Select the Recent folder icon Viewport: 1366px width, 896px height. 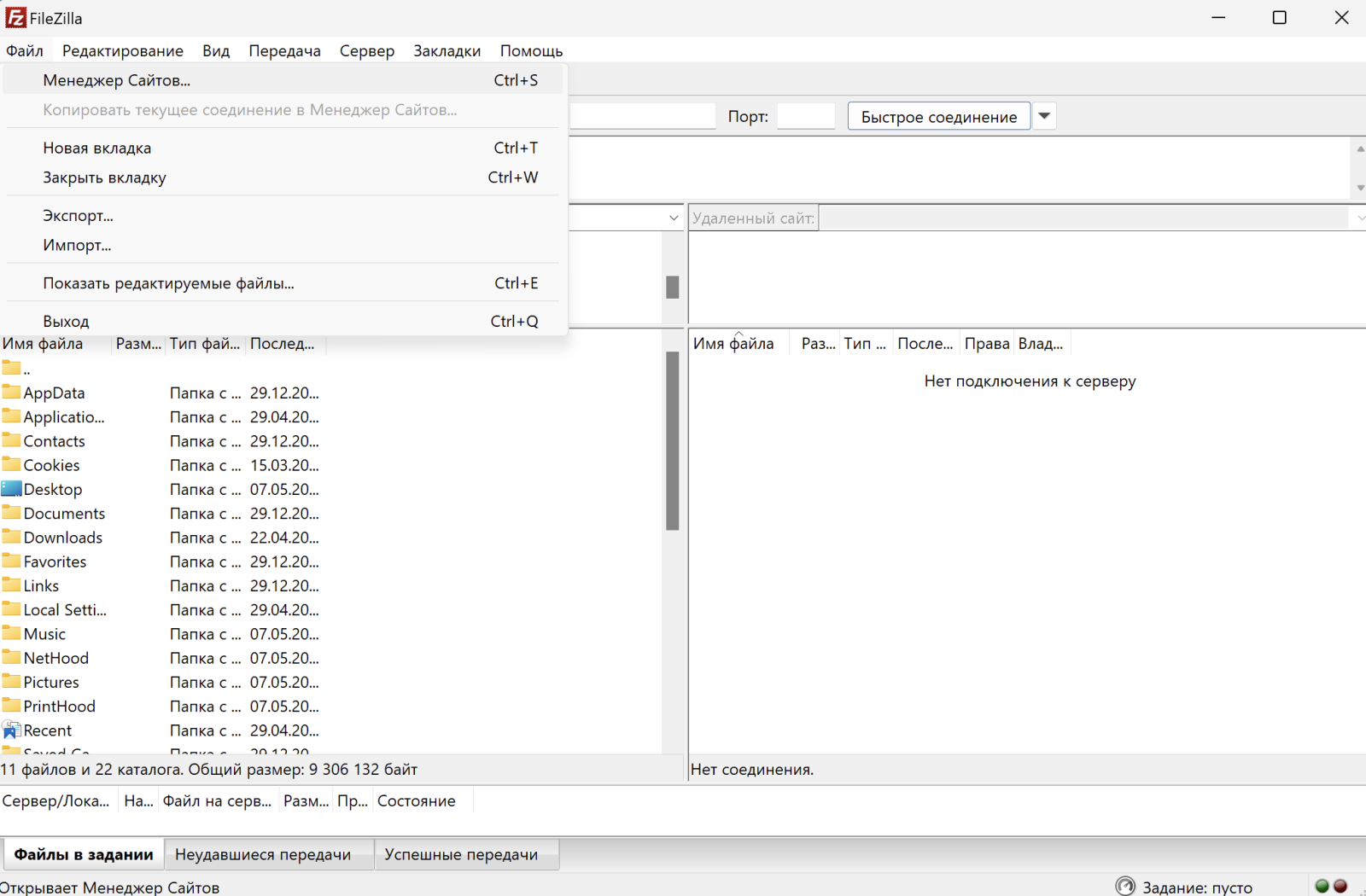tap(11, 730)
